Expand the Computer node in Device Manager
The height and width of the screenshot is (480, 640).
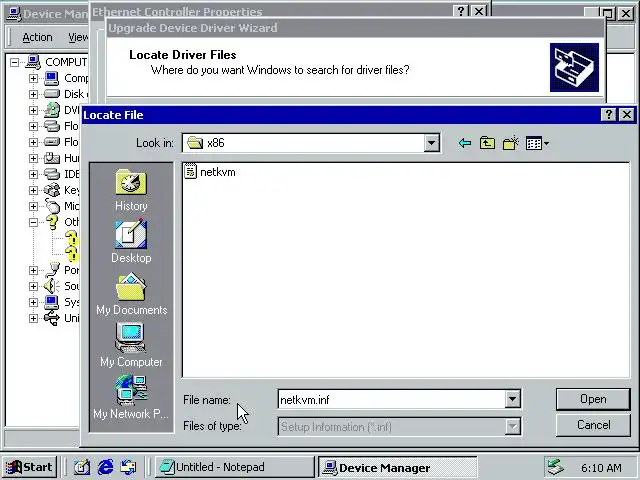[33, 78]
